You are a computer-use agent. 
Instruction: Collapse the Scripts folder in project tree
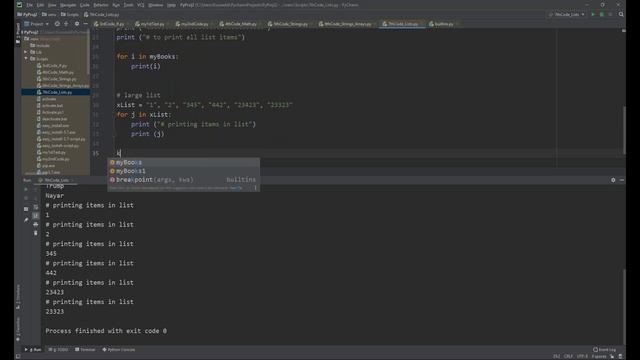coord(26,59)
